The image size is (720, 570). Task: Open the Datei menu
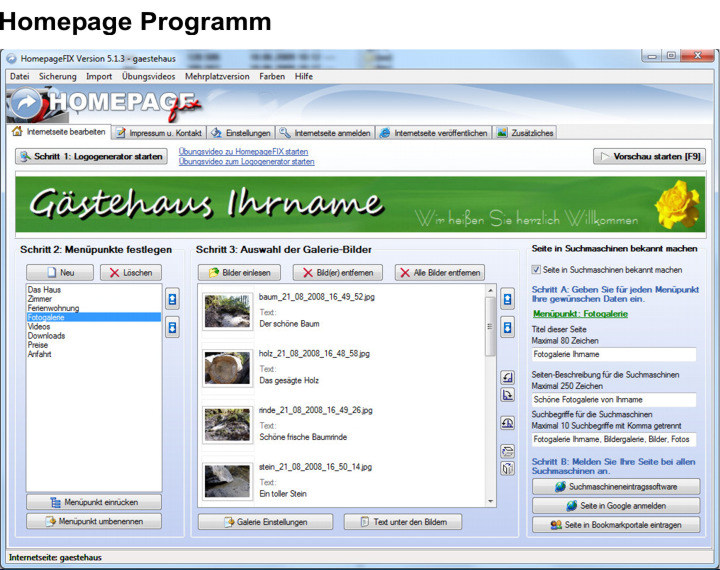coord(19,76)
